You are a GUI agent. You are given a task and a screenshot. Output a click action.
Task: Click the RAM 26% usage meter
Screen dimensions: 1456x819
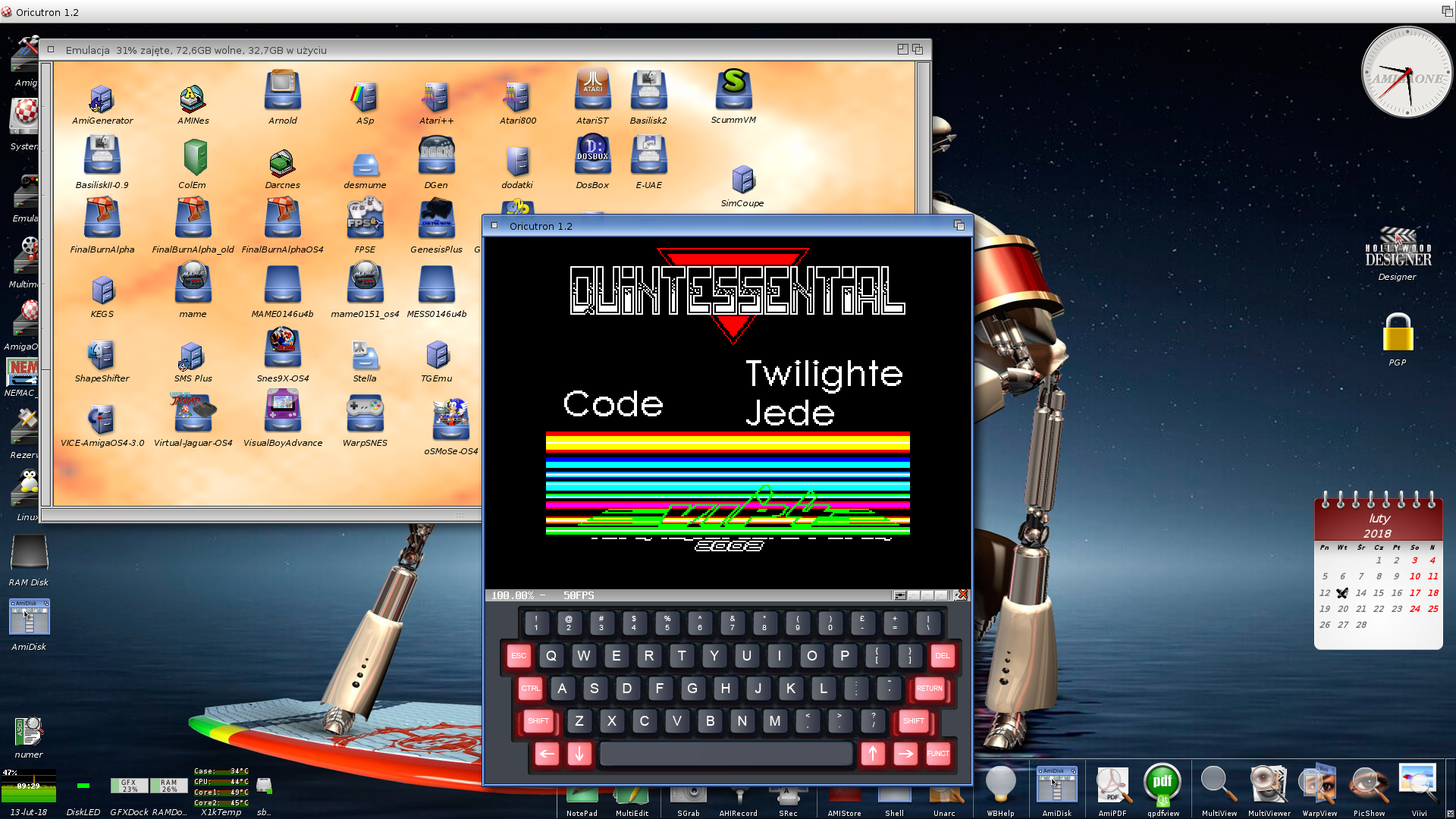pyautogui.click(x=168, y=786)
